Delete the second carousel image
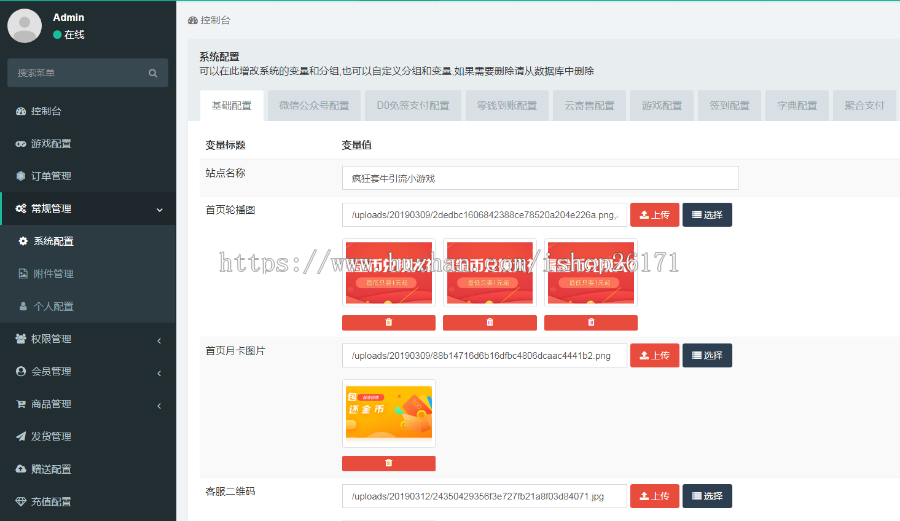The image size is (900, 521). pyautogui.click(x=490, y=322)
